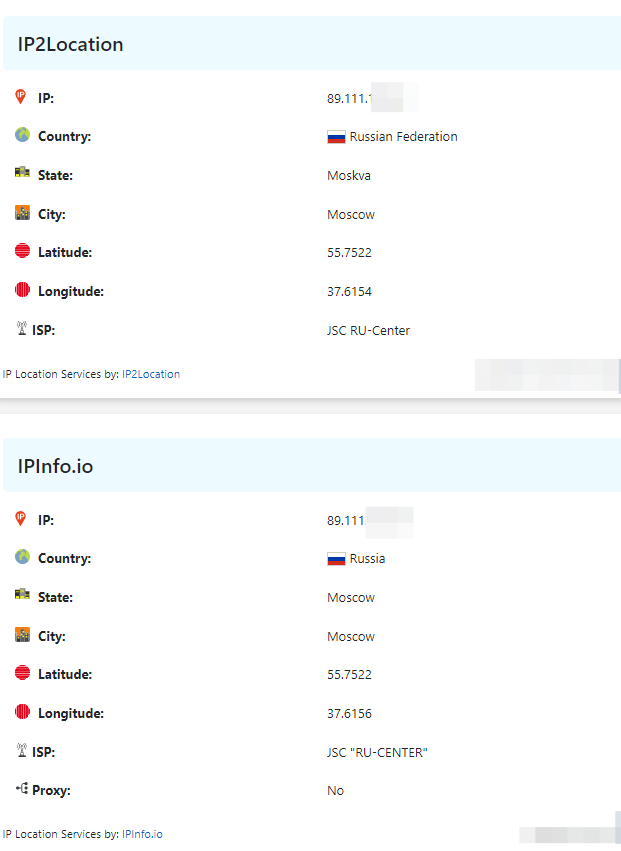Viewport: 621px width, 851px height.
Task: Click the Russian flag next to Russian Federation
Action: [x=336, y=137]
